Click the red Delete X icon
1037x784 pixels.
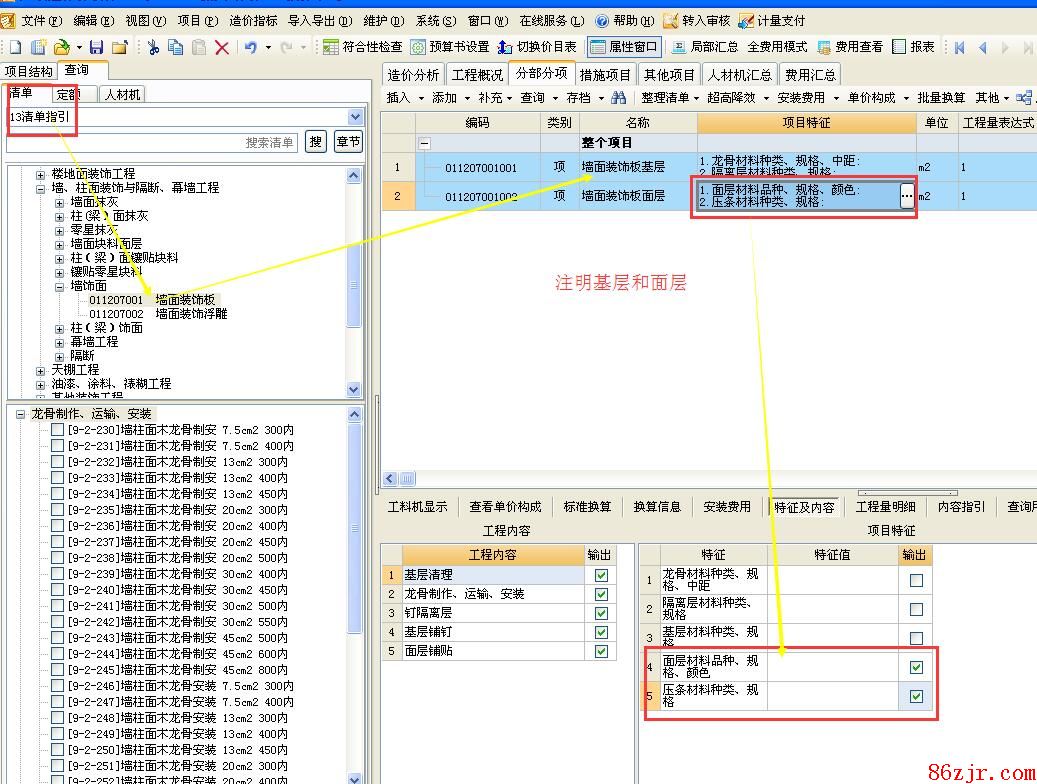222,47
